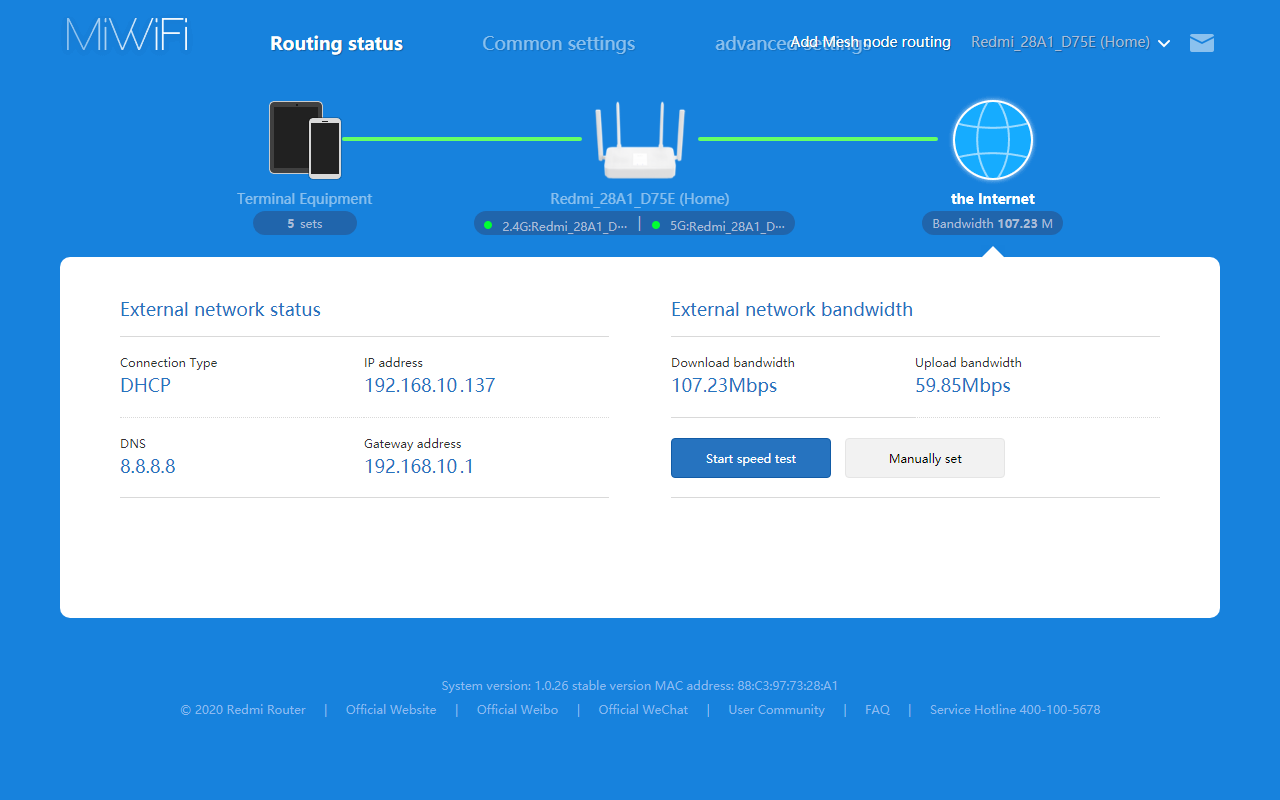Click the MiWiFi logo
Viewport: 1280px width, 800px height.
pyautogui.click(x=127, y=35)
